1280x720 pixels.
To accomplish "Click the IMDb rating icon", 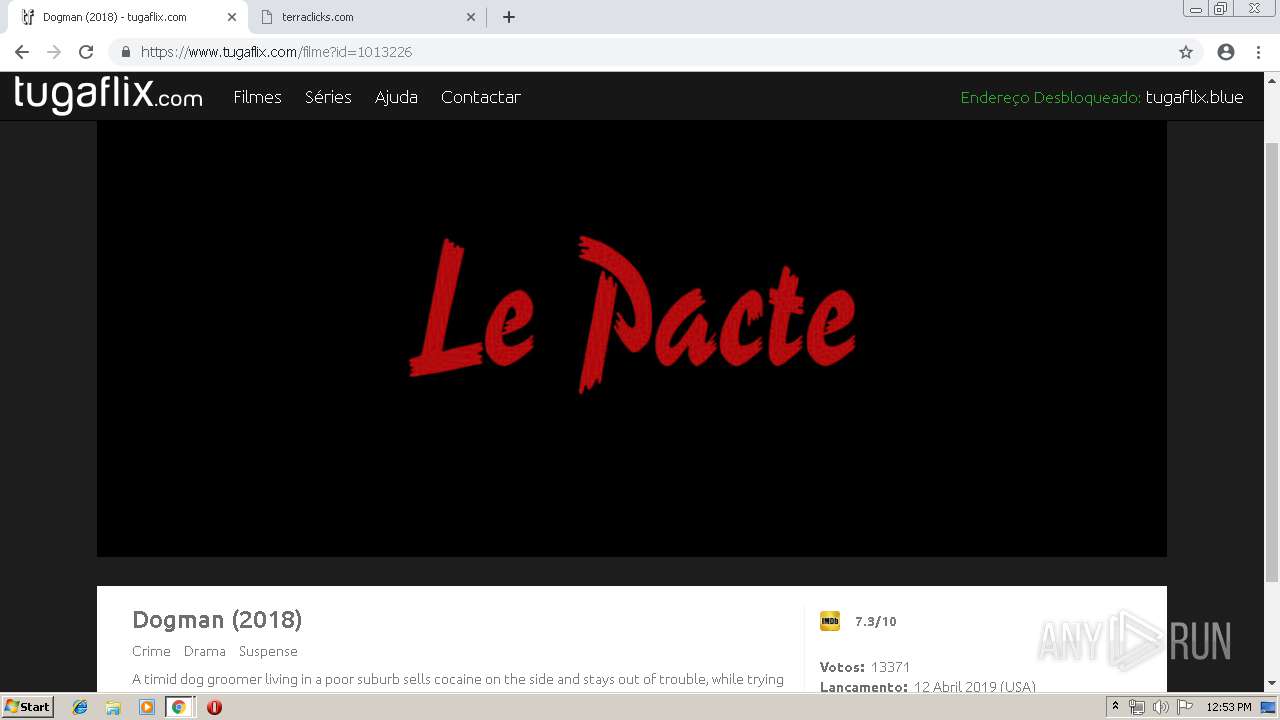I will pos(830,621).
